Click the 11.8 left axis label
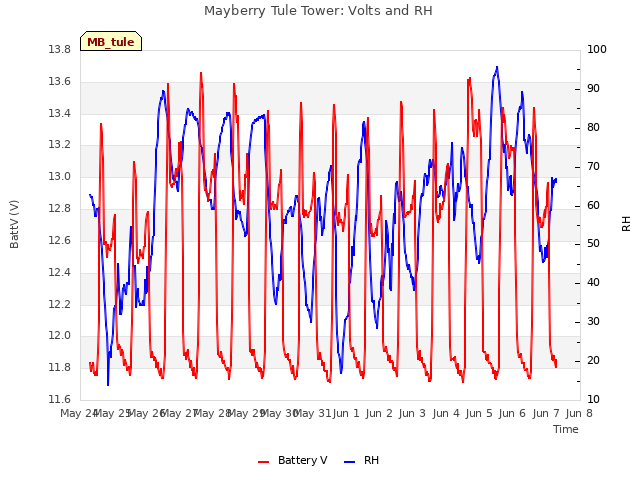 [x=60, y=367]
